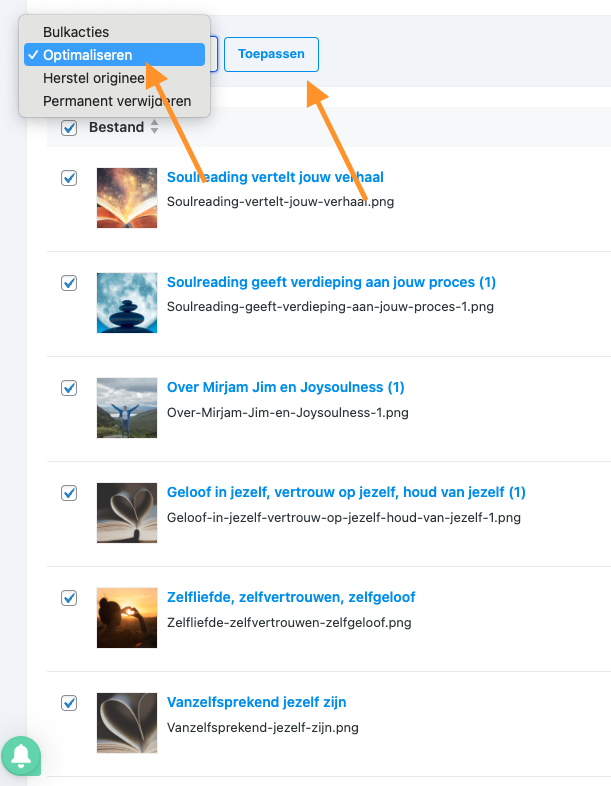Select the Optimaliseren dropdown option
Image resolution: width=611 pixels, height=786 pixels.
(87, 55)
